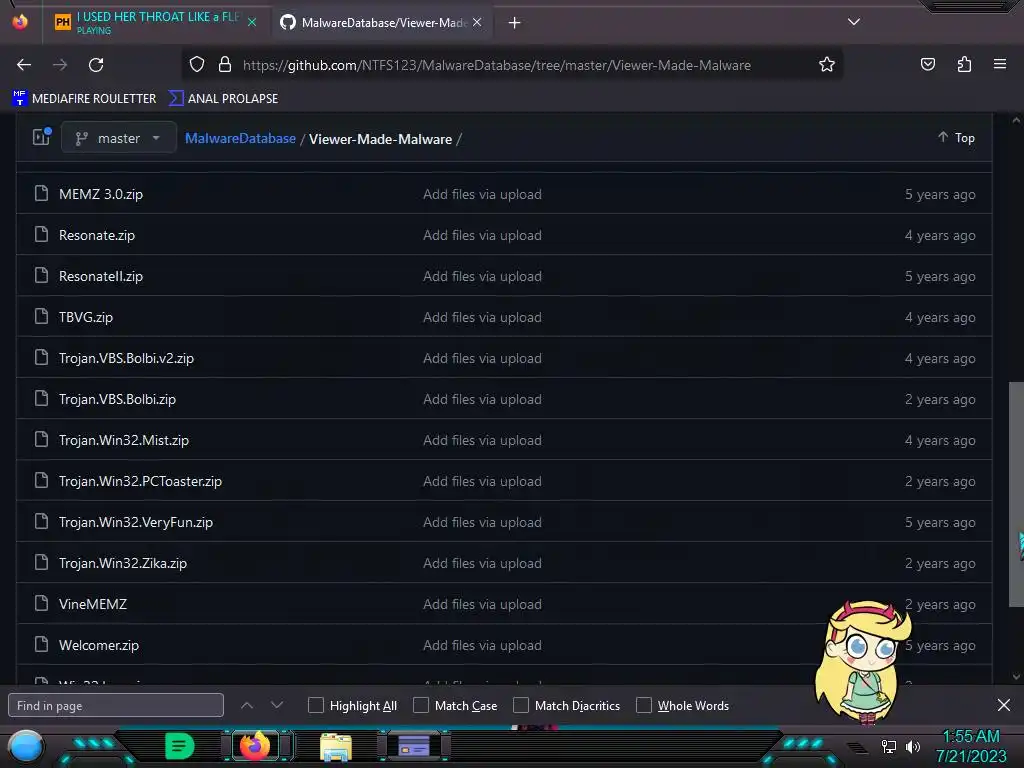Open Resonate.zip file

tap(97, 235)
